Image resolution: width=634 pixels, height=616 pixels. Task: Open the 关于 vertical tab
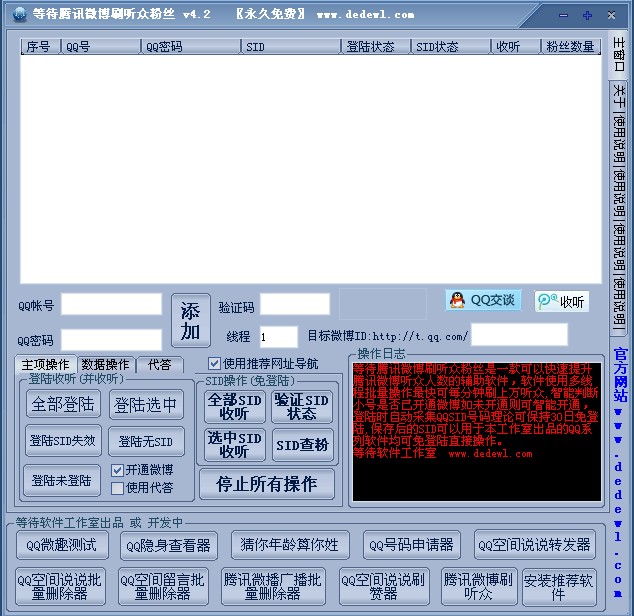point(619,96)
